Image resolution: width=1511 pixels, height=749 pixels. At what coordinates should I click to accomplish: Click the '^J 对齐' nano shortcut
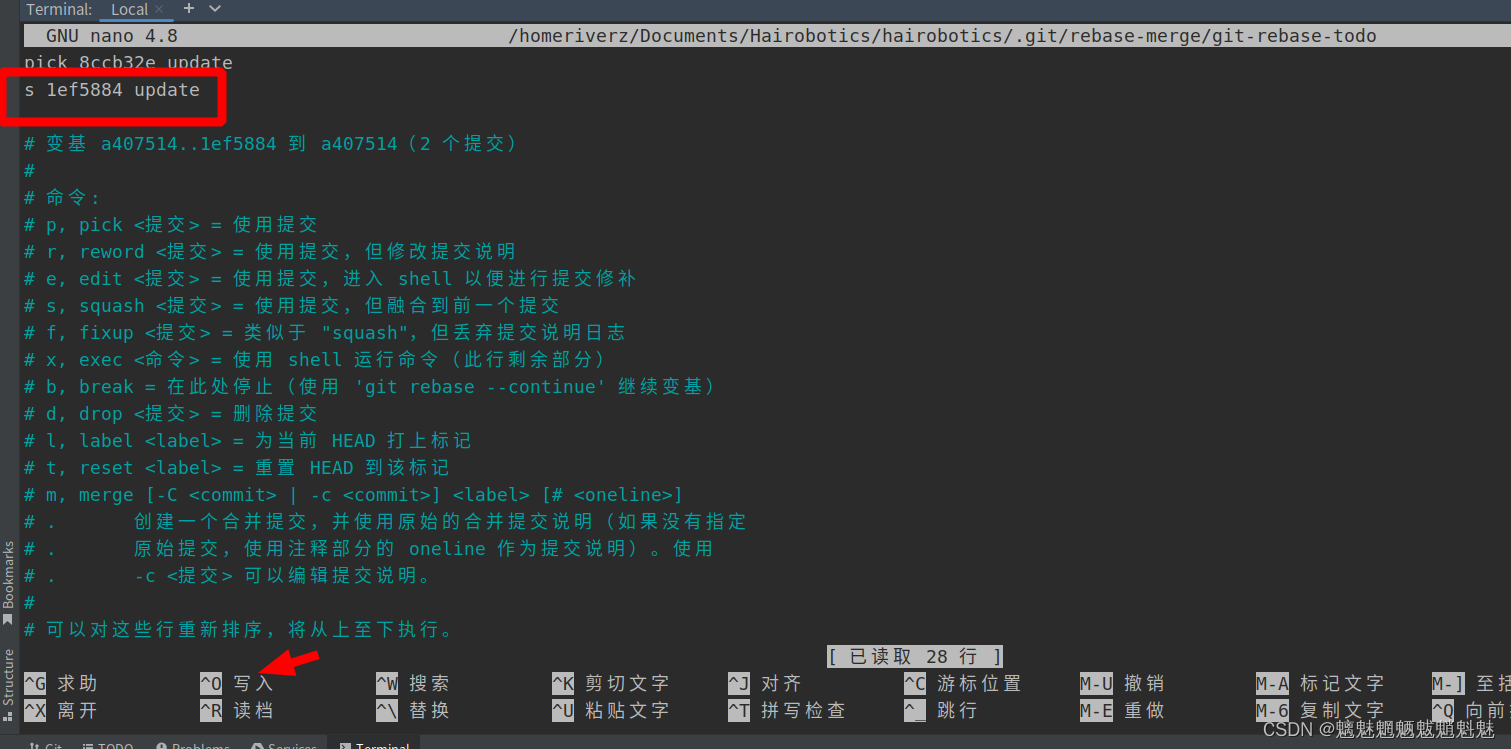pyautogui.click(x=765, y=684)
